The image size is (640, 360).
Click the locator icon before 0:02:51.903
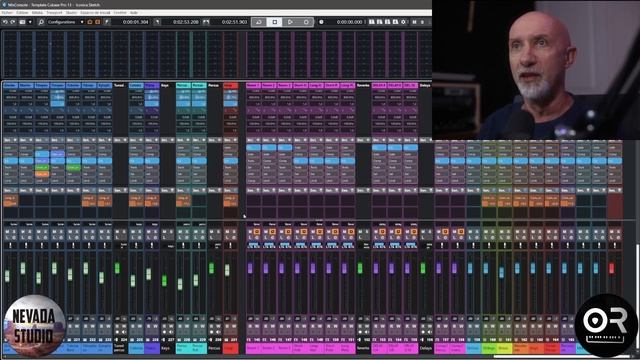[x=206, y=22]
